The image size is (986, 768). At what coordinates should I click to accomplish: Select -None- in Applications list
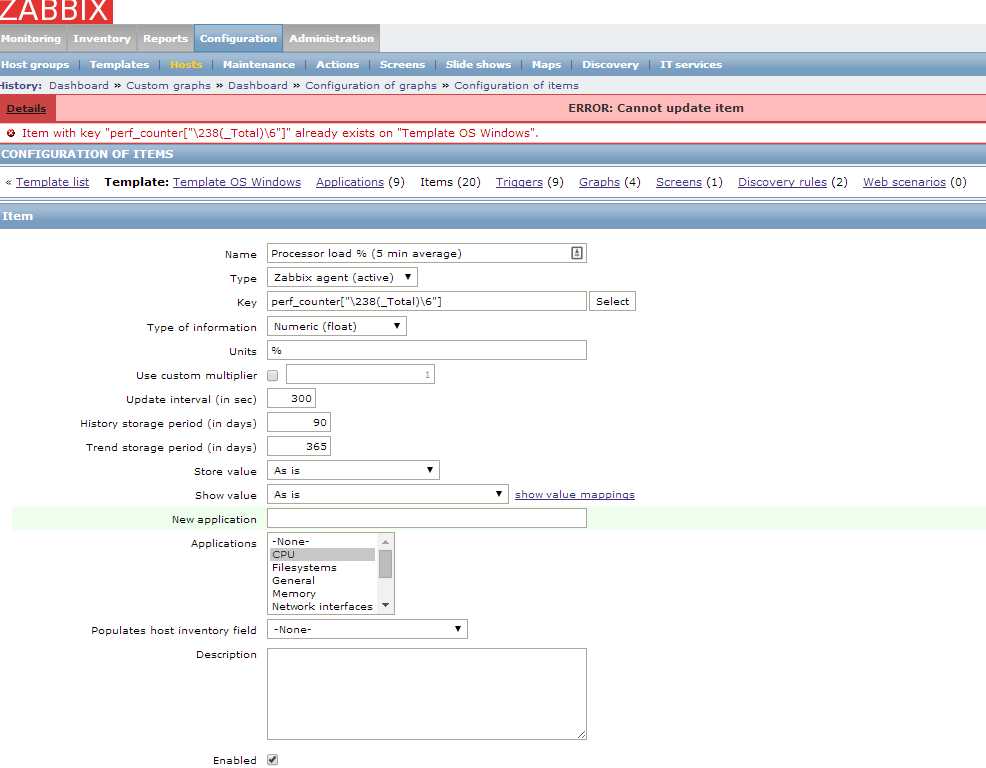click(323, 542)
